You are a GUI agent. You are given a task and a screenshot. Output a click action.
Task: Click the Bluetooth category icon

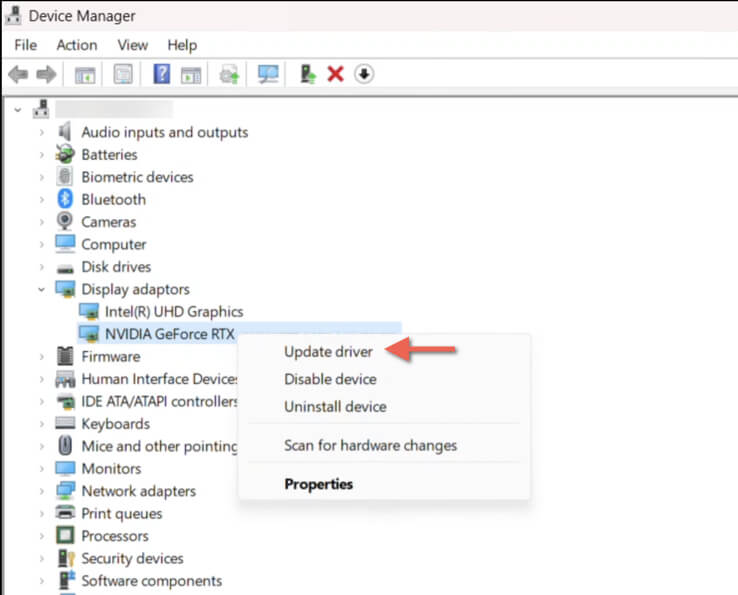[65, 199]
